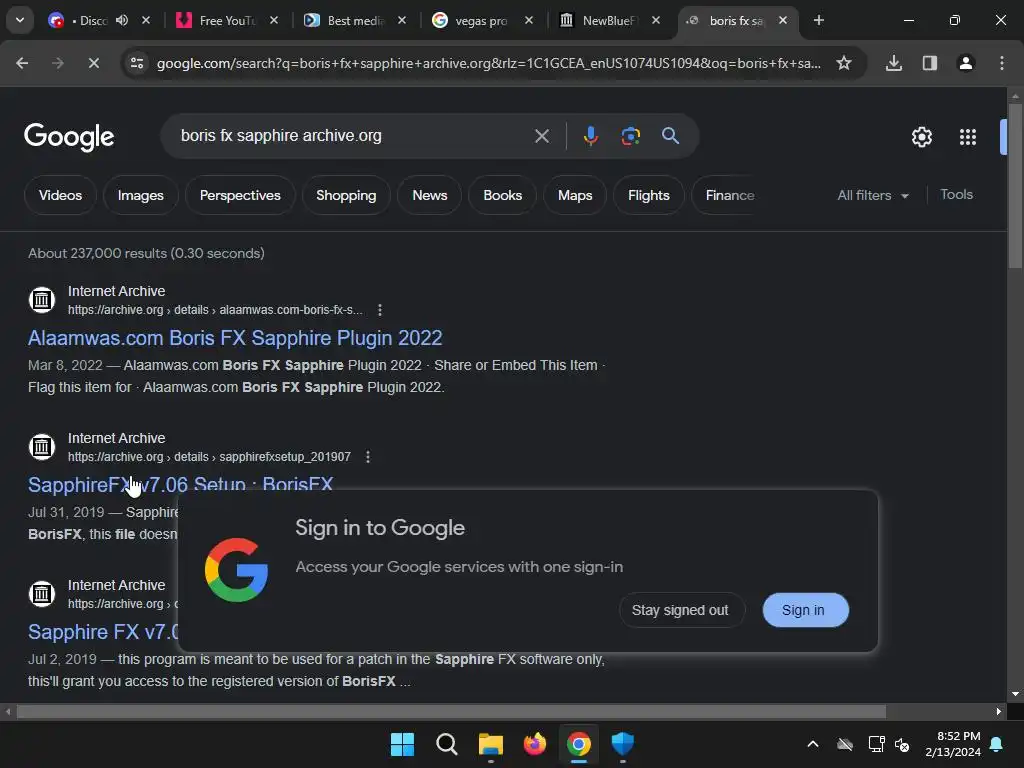Image resolution: width=1024 pixels, height=768 pixels.
Task: Close the boris fx sapphire tab
Action: tap(783, 20)
